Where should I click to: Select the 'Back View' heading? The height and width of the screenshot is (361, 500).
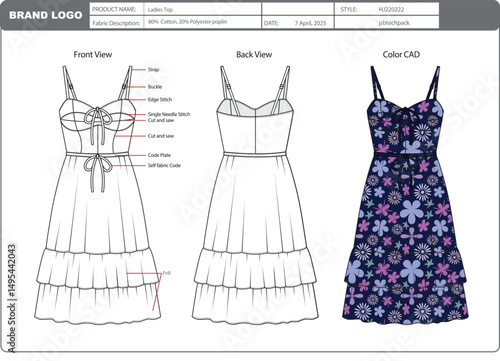tap(254, 54)
